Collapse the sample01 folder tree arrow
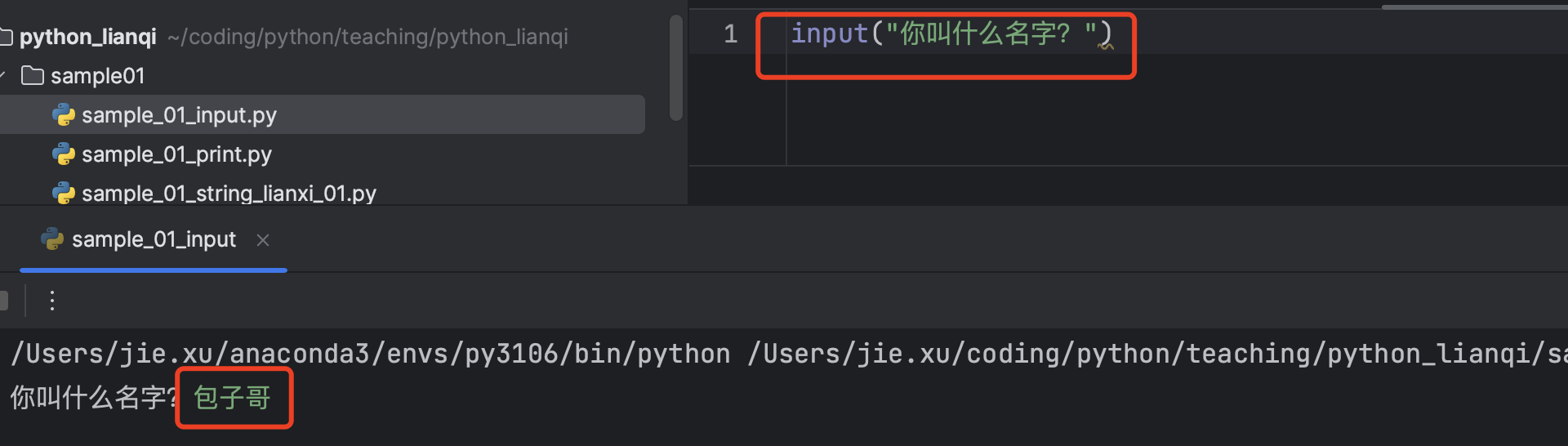 pos(3,76)
